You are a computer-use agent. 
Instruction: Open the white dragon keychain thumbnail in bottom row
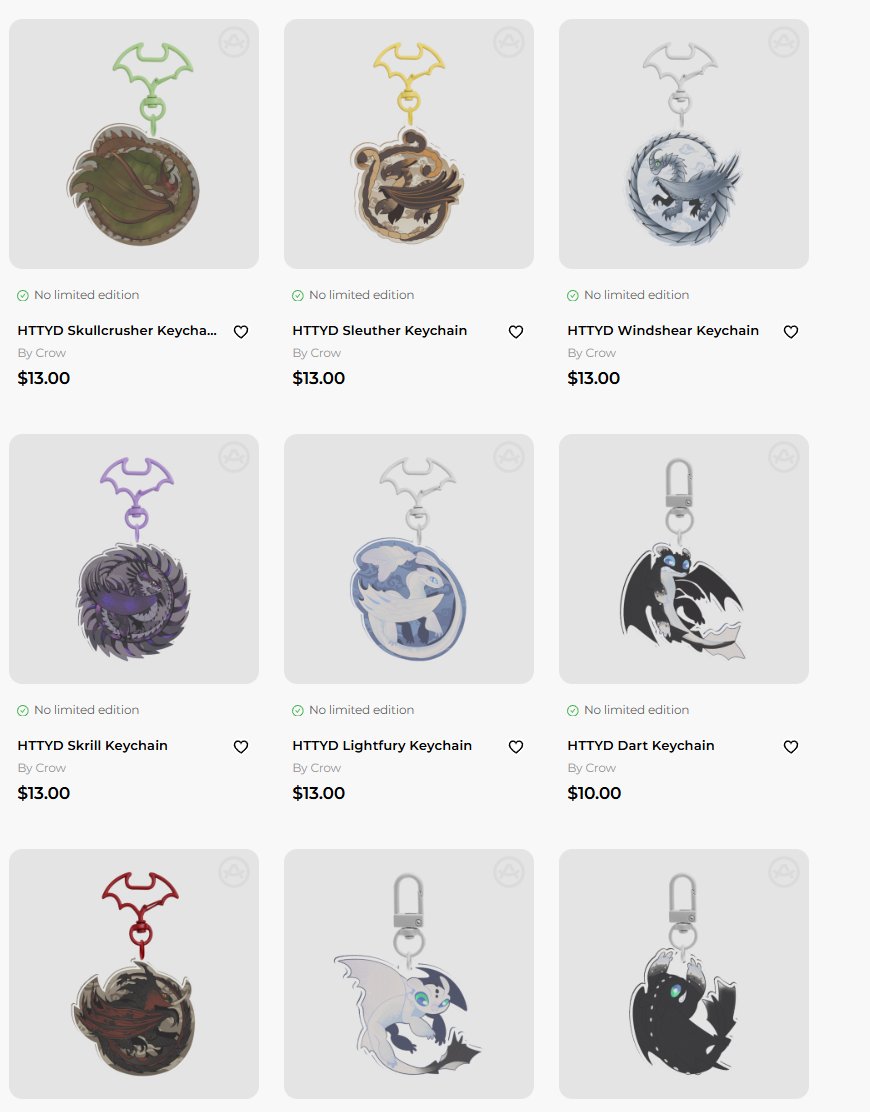click(409, 974)
